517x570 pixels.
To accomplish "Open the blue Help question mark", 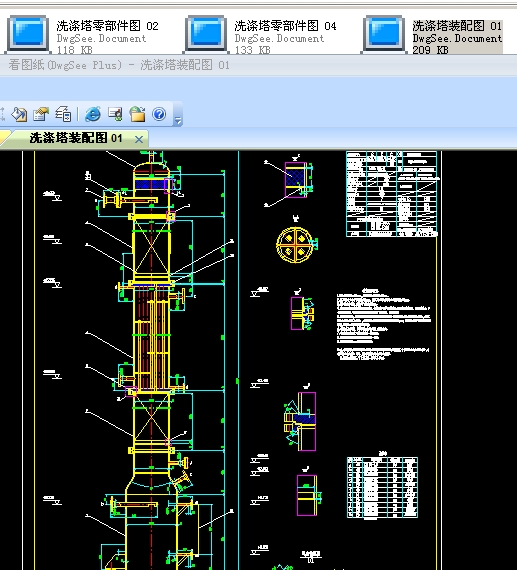I will click(159, 114).
